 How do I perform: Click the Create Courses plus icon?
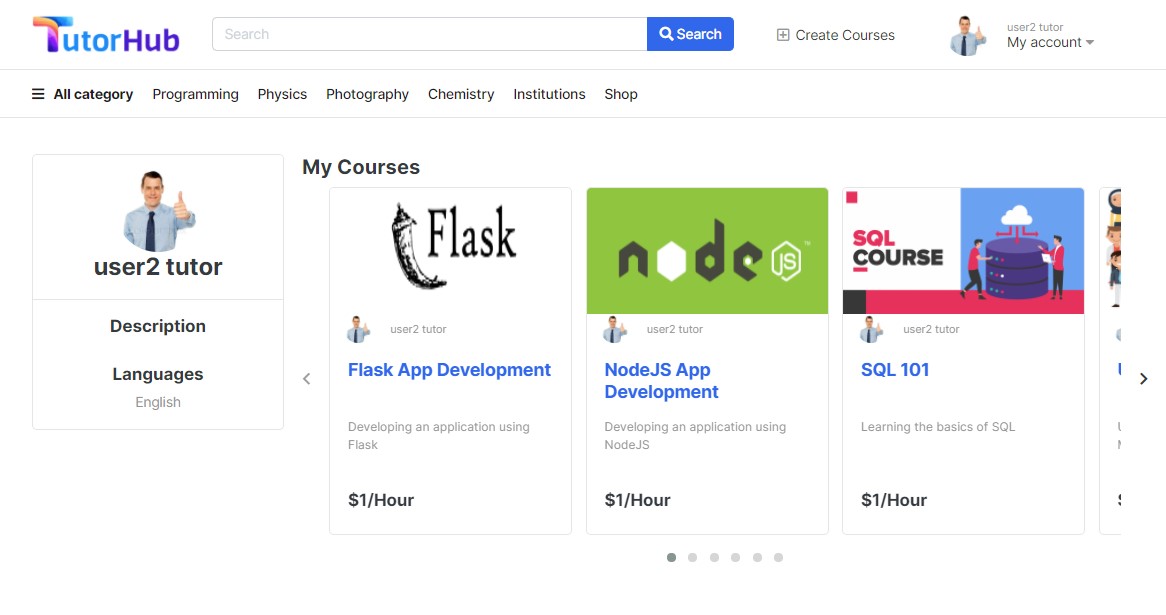[x=782, y=35]
